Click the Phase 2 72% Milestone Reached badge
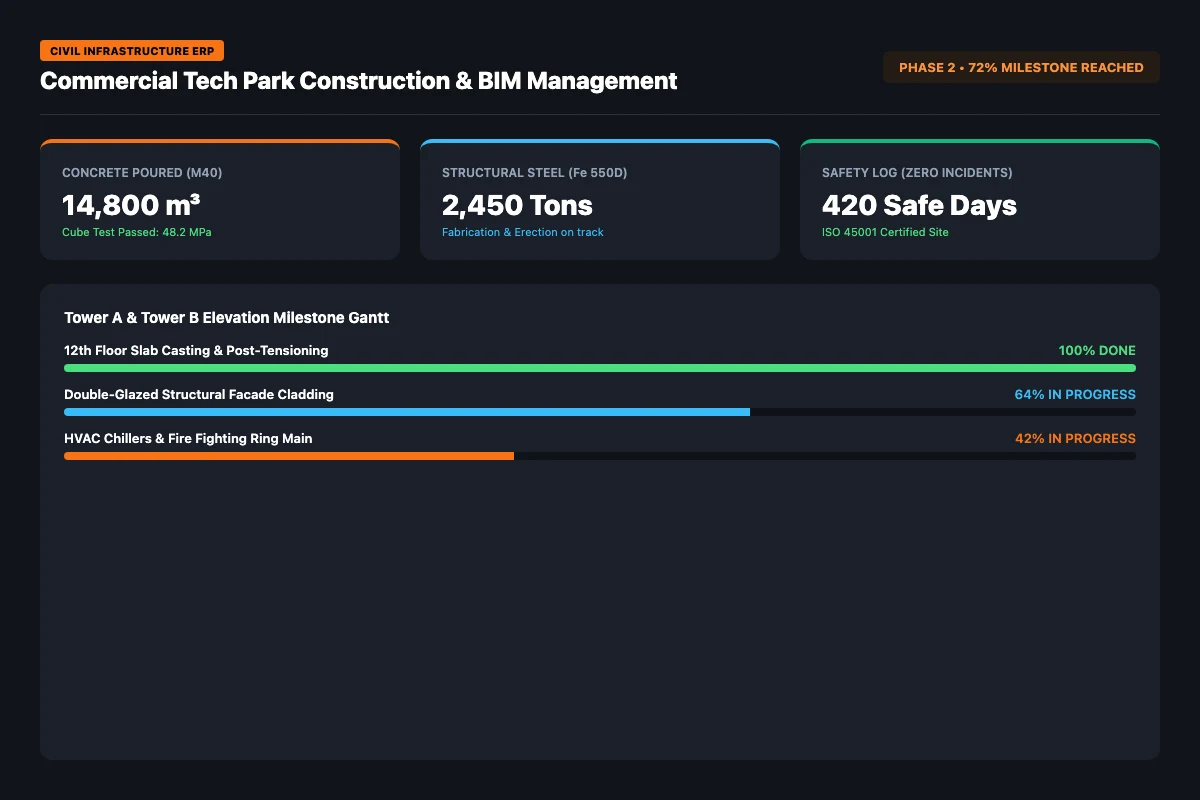The width and height of the screenshot is (1200, 800). 1021,67
